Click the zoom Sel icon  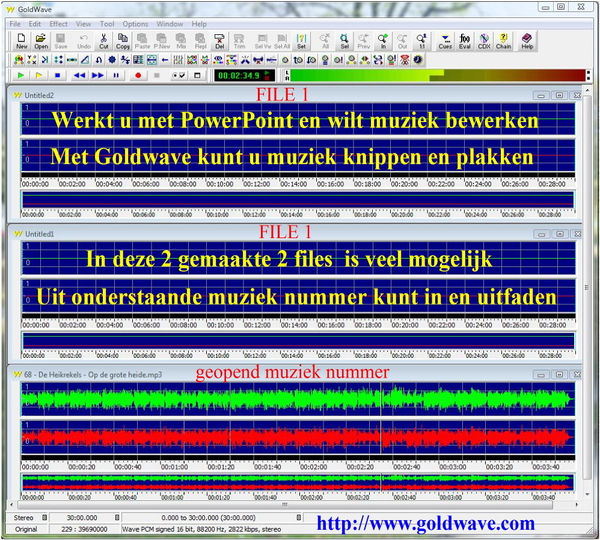pyautogui.click(x=344, y=41)
